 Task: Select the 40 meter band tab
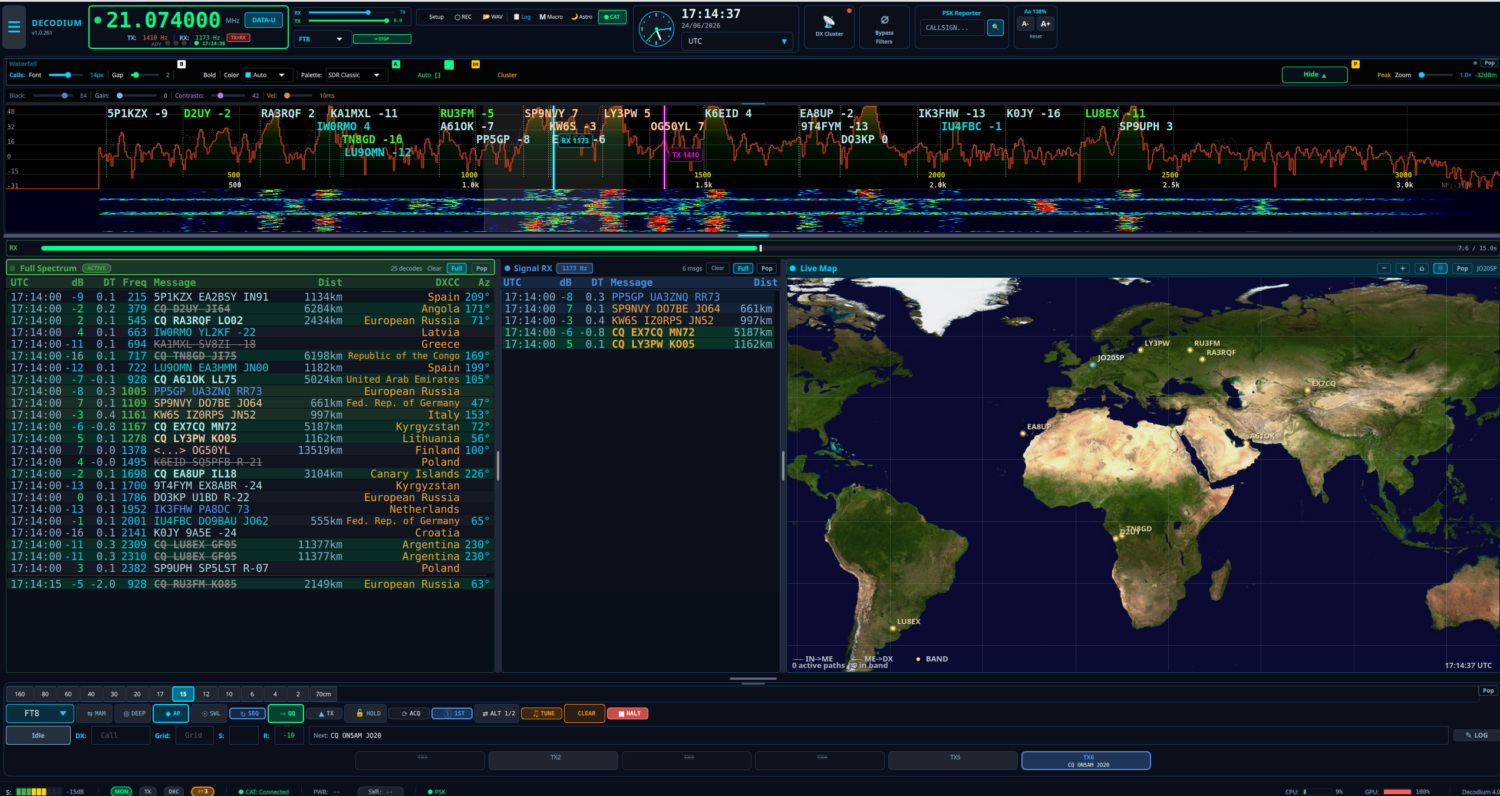point(91,693)
